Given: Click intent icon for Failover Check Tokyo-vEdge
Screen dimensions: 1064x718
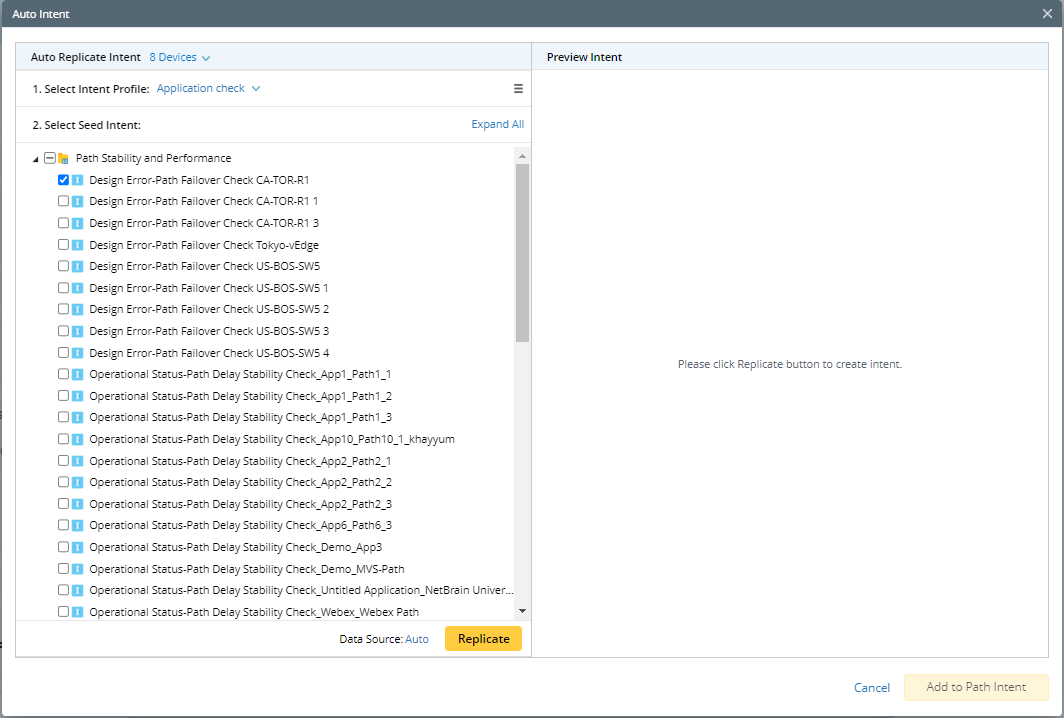Looking at the screenshot, I should 77,245.
